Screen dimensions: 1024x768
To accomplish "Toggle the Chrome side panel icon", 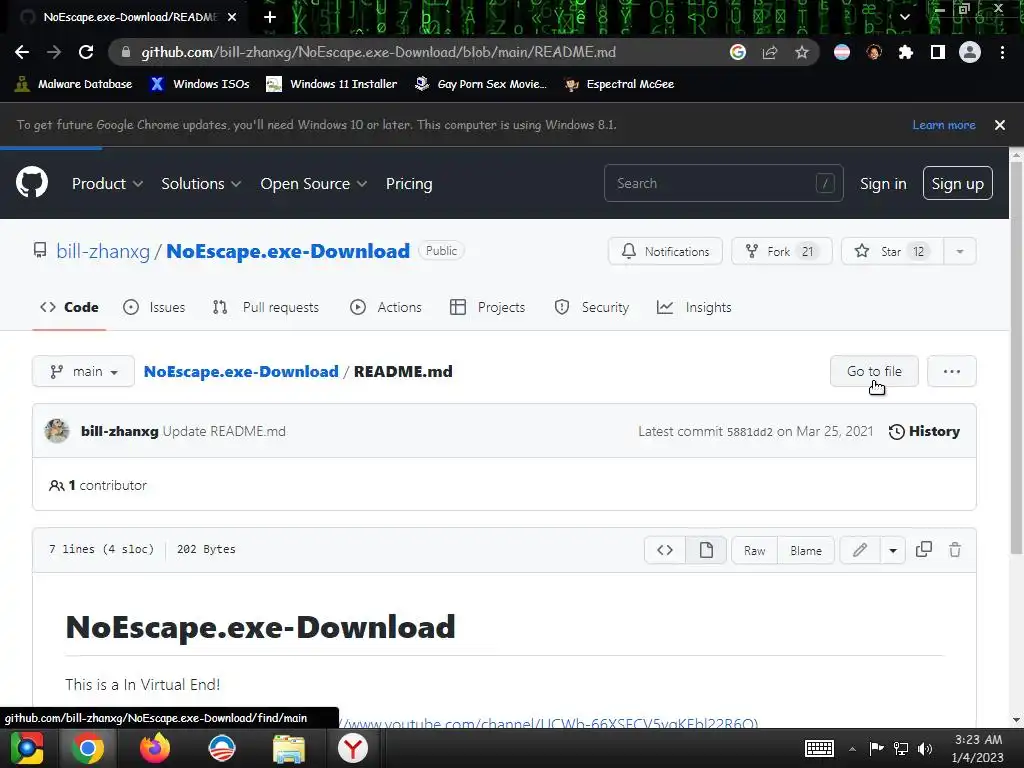I will point(938,52).
